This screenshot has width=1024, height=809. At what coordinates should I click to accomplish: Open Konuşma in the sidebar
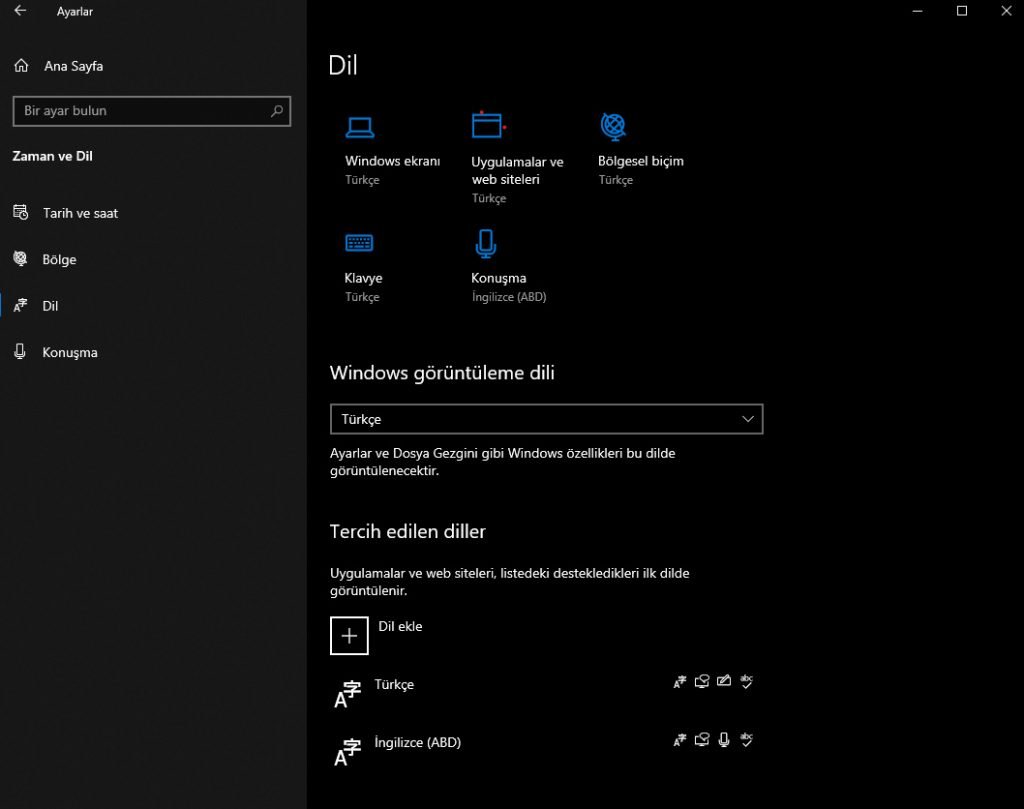[x=69, y=352]
